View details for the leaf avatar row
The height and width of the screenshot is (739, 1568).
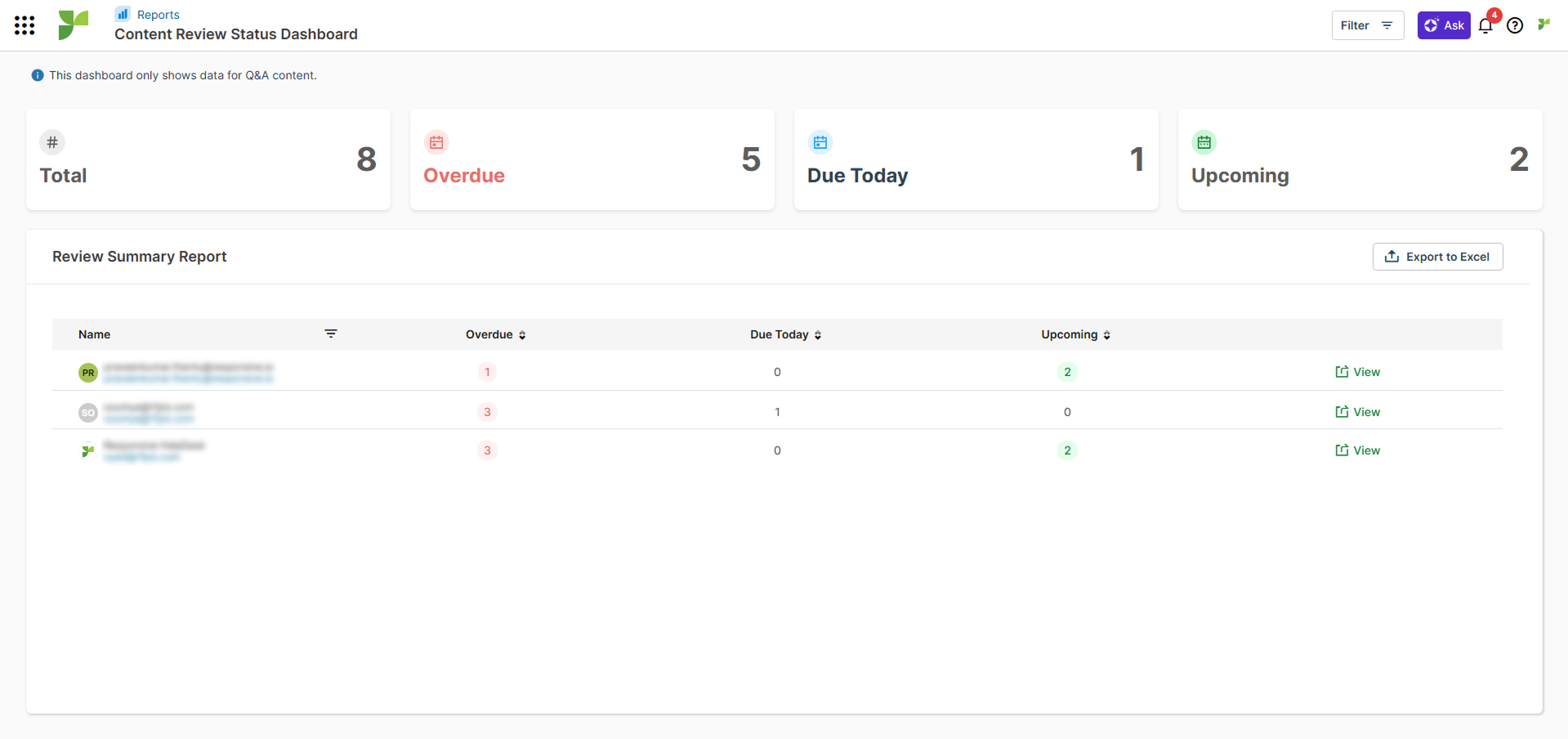coord(1357,450)
